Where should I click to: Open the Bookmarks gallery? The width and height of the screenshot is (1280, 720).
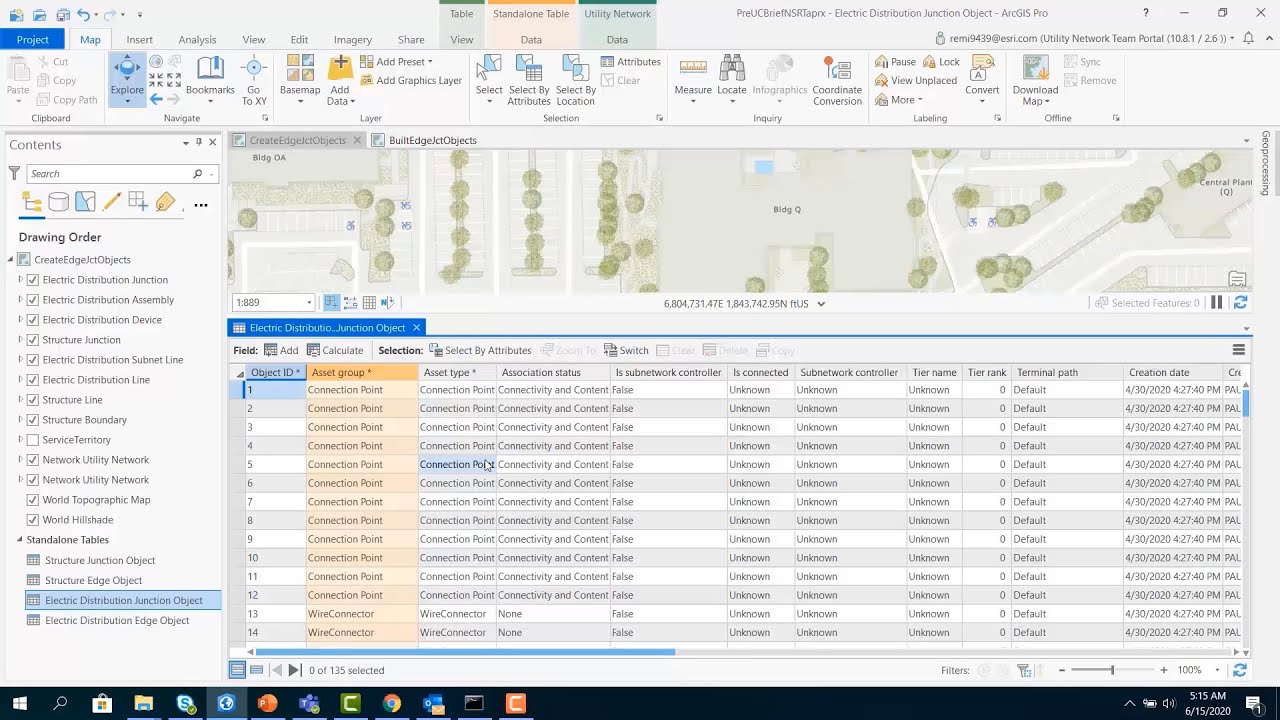[210, 80]
